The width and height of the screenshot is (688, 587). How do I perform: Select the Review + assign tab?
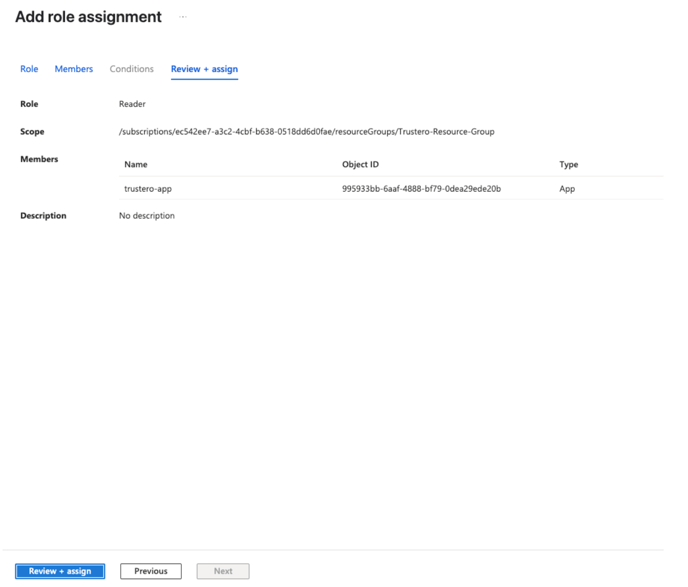[204, 69]
